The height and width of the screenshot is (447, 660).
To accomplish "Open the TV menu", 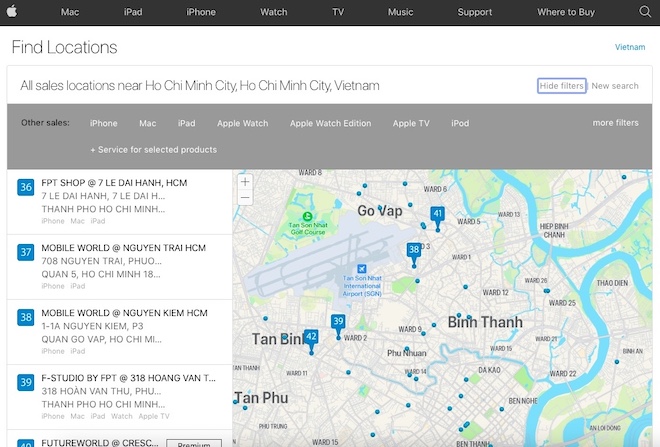I will 338,12.
